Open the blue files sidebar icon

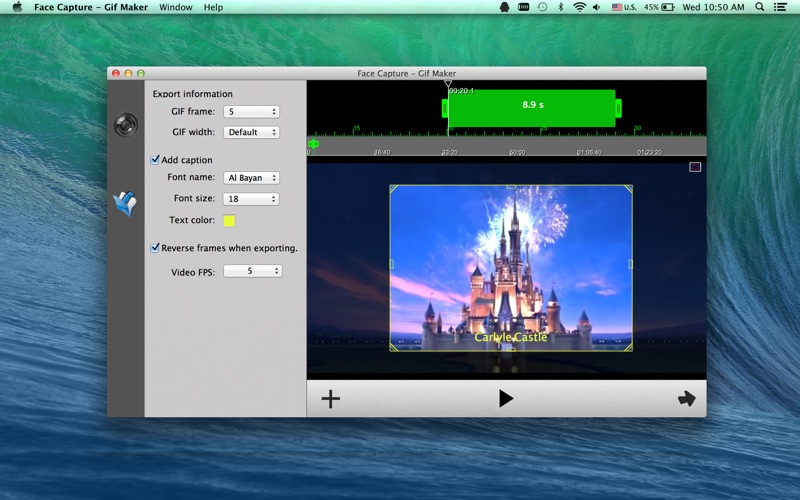pyautogui.click(x=125, y=204)
